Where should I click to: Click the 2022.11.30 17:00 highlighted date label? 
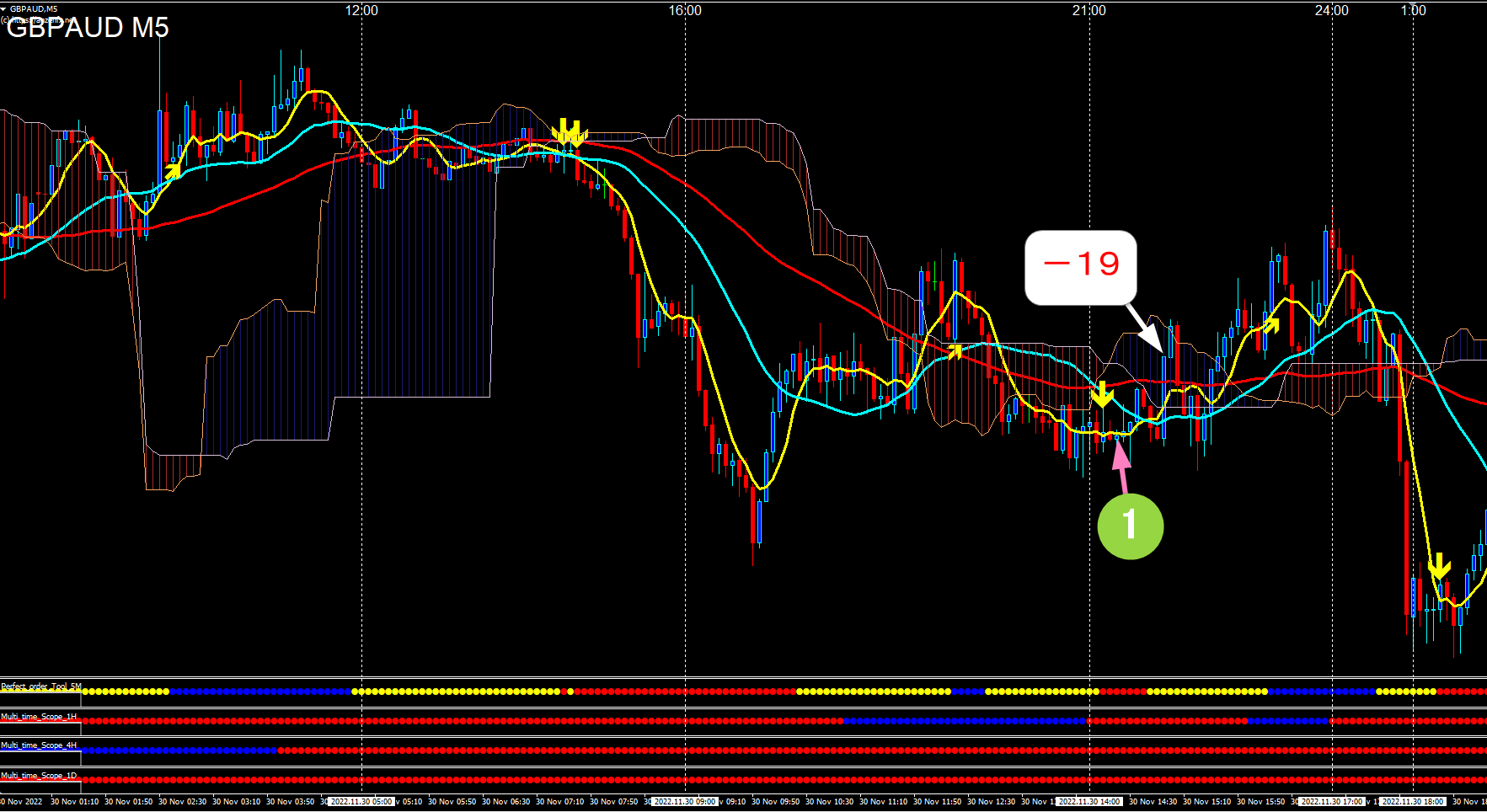tap(1331, 802)
